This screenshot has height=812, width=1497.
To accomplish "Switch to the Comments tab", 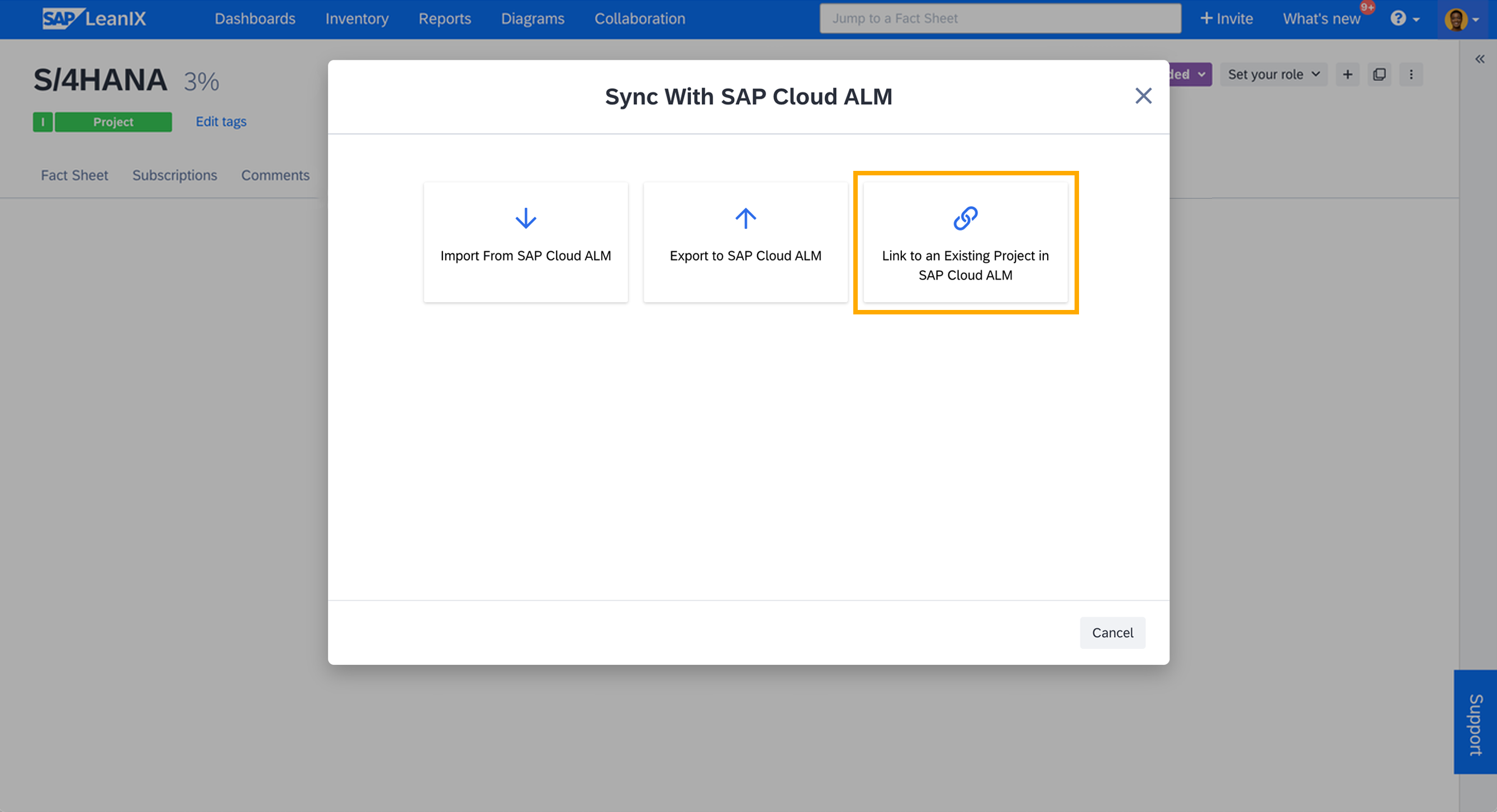I will [275, 175].
